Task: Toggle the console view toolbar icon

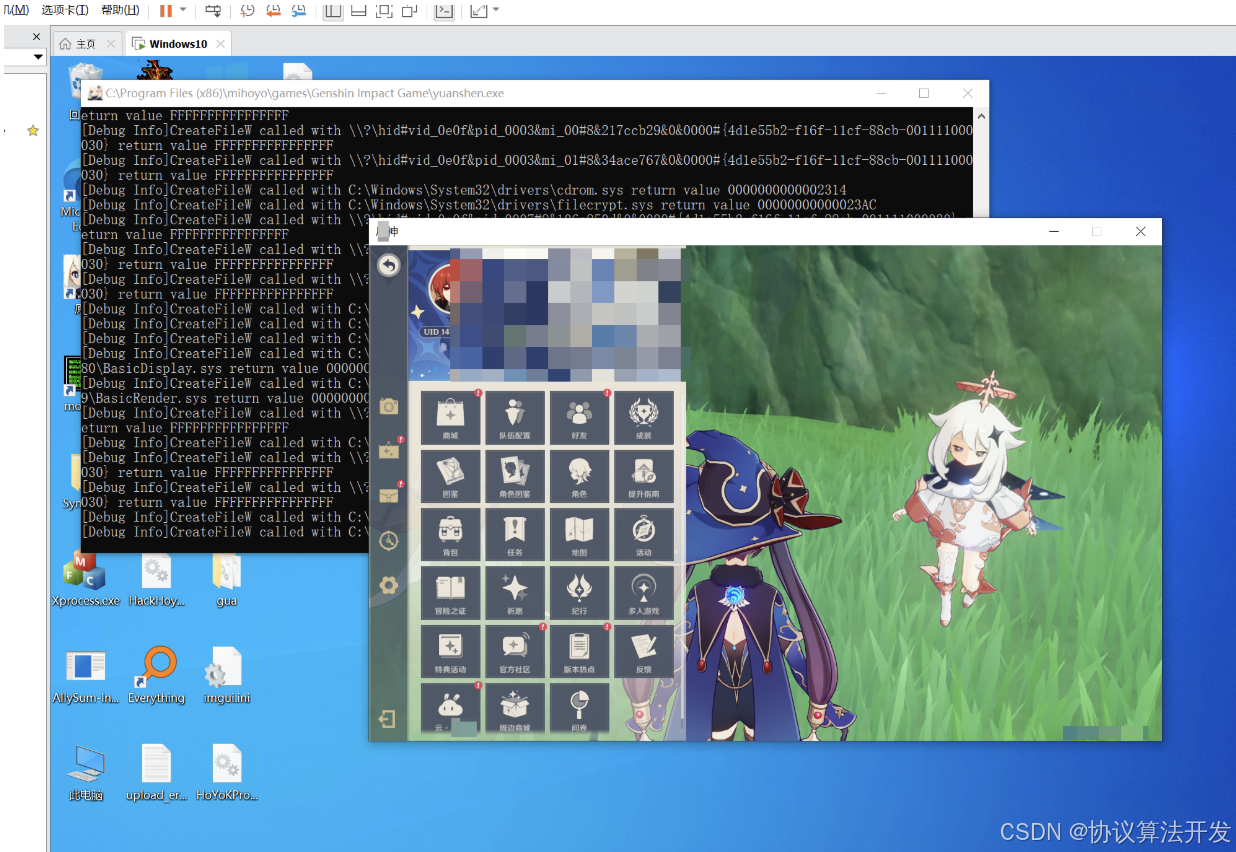Action: (x=444, y=11)
